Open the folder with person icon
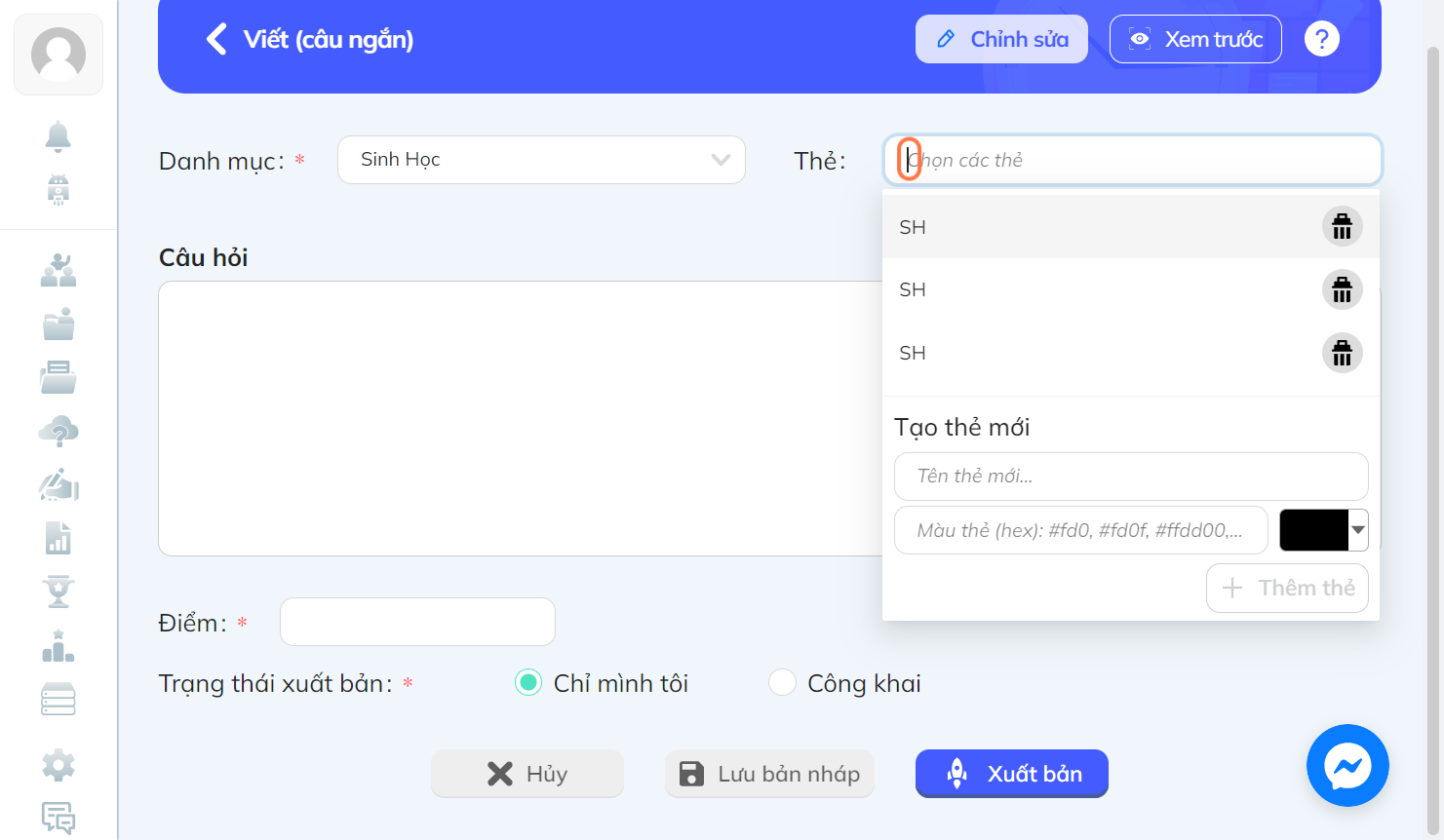Screen dimensions: 1444x840 (59, 324)
